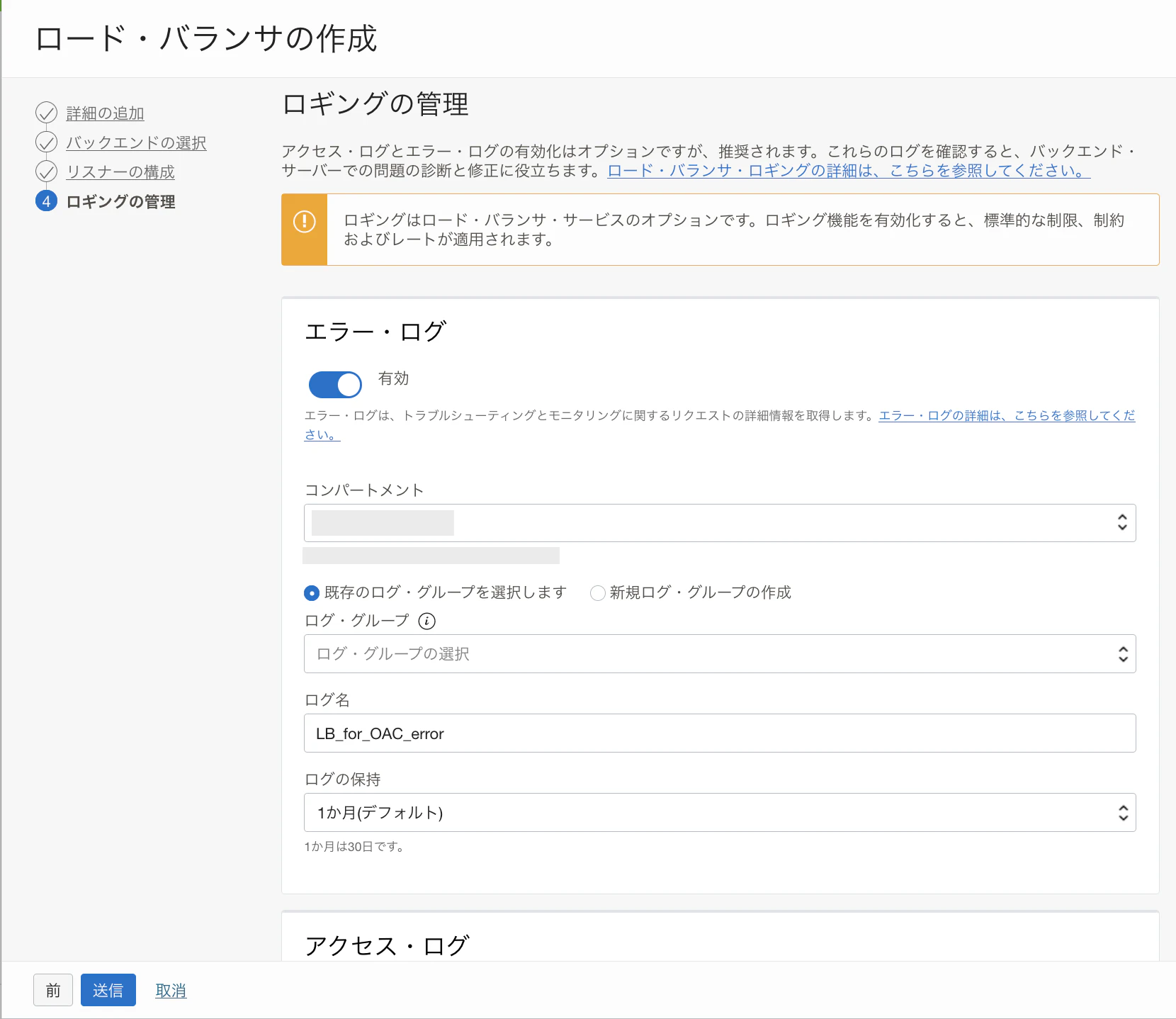Toggle the エラー・ログ 有効 switch

(335, 385)
